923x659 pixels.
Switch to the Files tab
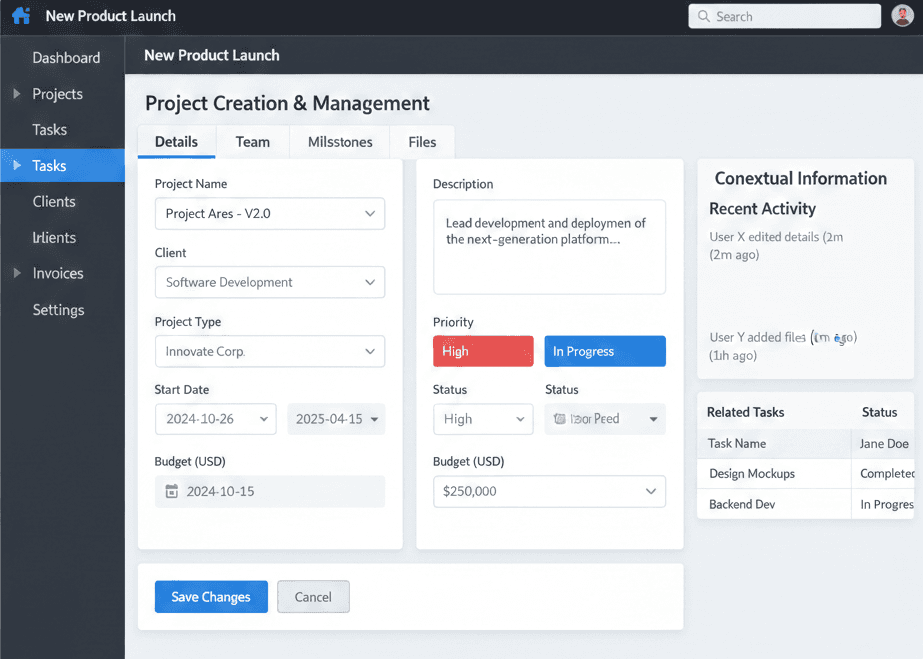(422, 142)
